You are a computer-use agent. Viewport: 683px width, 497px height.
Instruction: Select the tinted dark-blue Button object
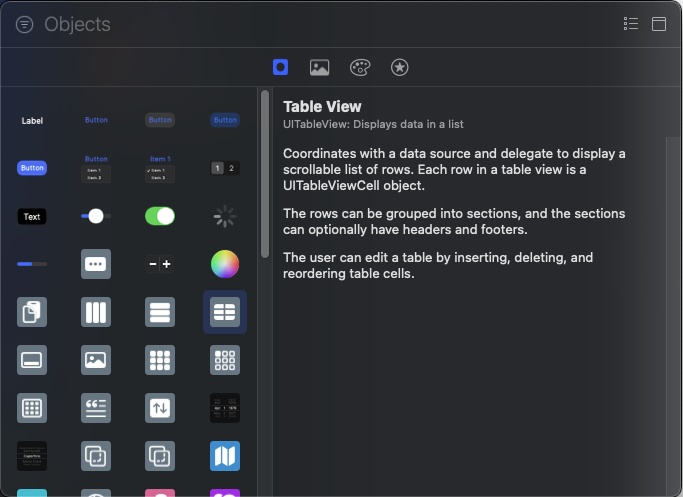[225, 120]
